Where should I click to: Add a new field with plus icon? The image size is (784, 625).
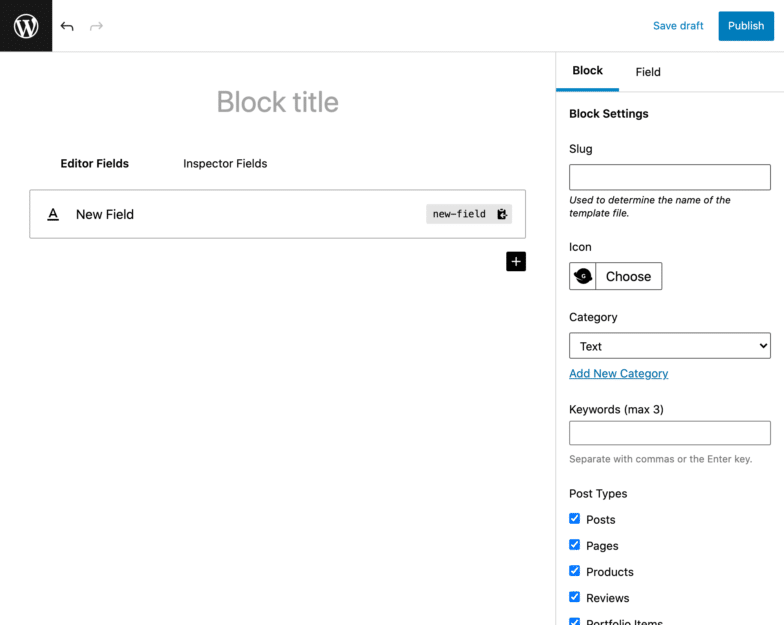click(516, 262)
